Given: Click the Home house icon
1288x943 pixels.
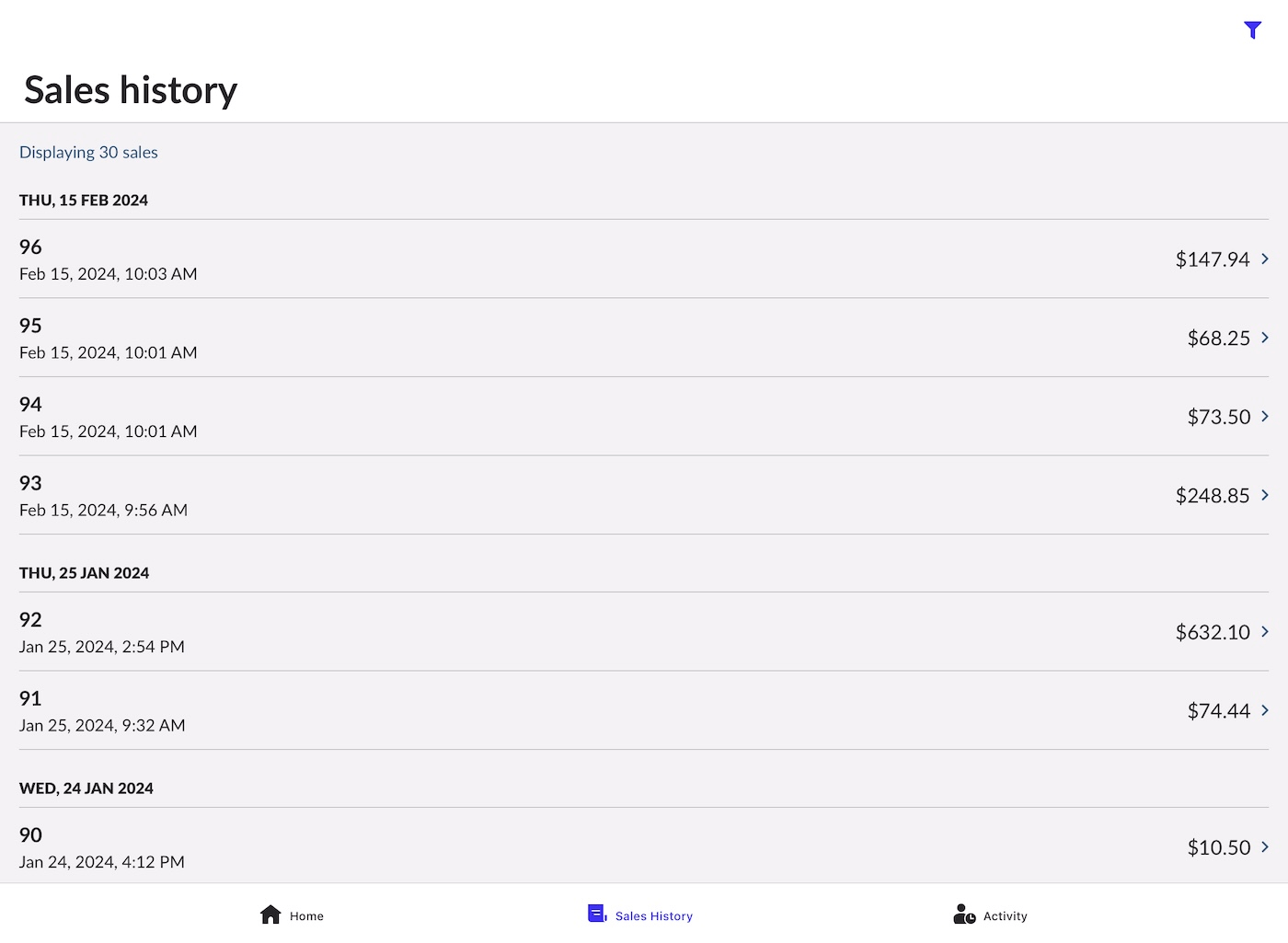Looking at the screenshot, I should click(270, 914).
